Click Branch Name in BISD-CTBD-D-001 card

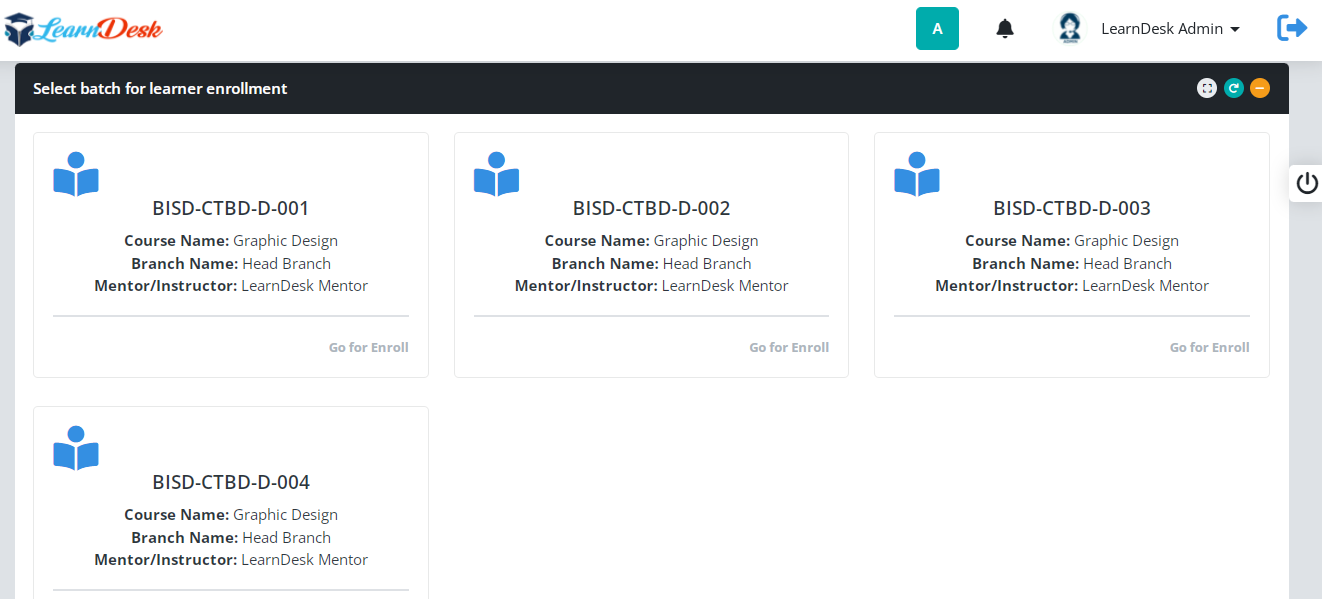click(231, 264)
